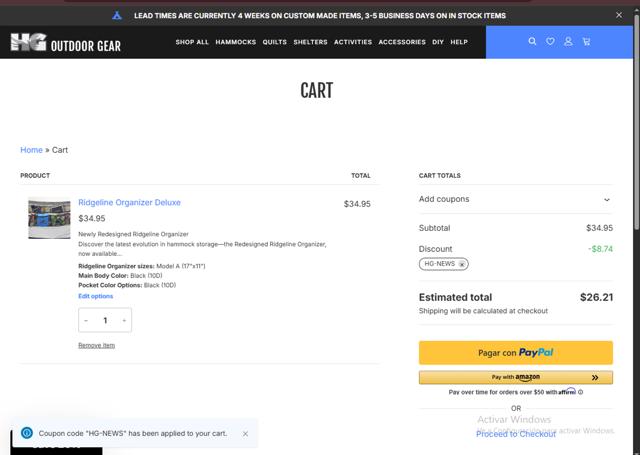640x455 pixels.
Task: Click the Cart breadcrumb text
Action: tap(60, 150)
